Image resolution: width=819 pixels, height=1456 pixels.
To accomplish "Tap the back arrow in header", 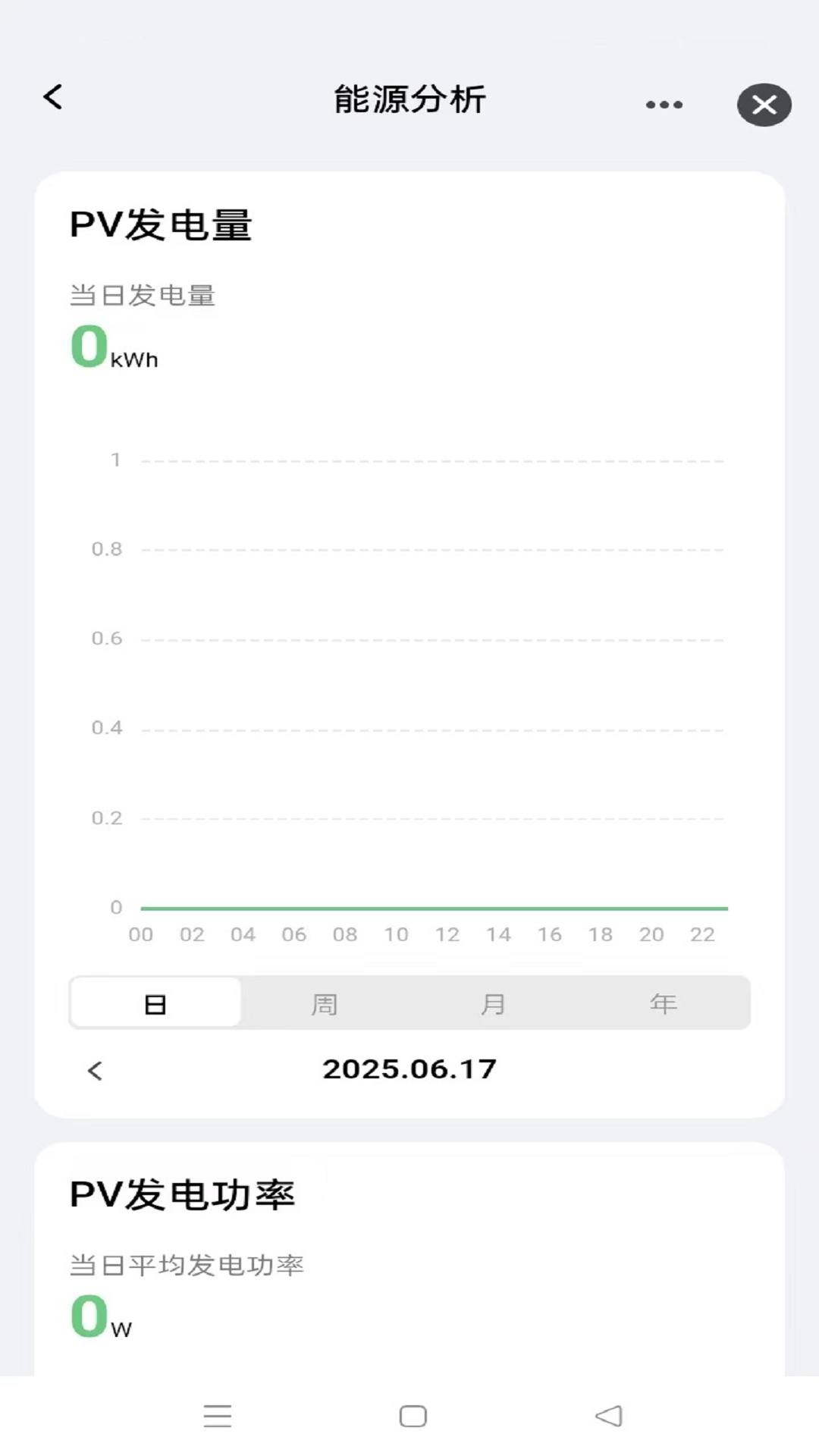I will 53,98.
